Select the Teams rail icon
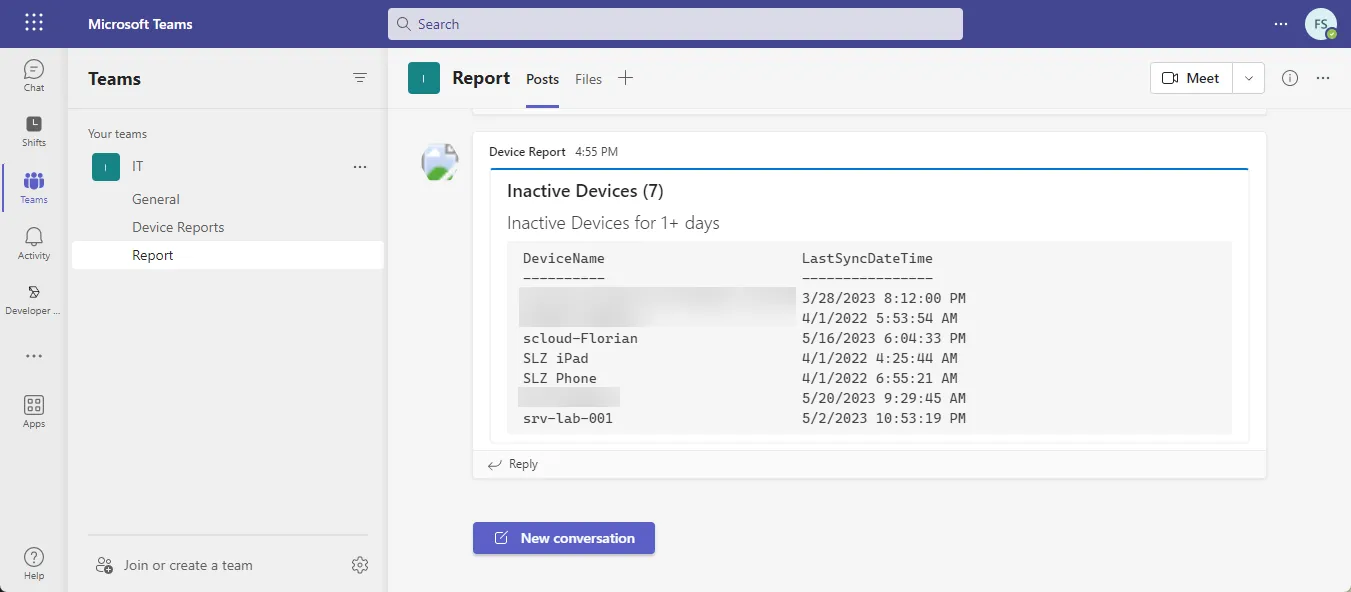 (x=34, y=187)
